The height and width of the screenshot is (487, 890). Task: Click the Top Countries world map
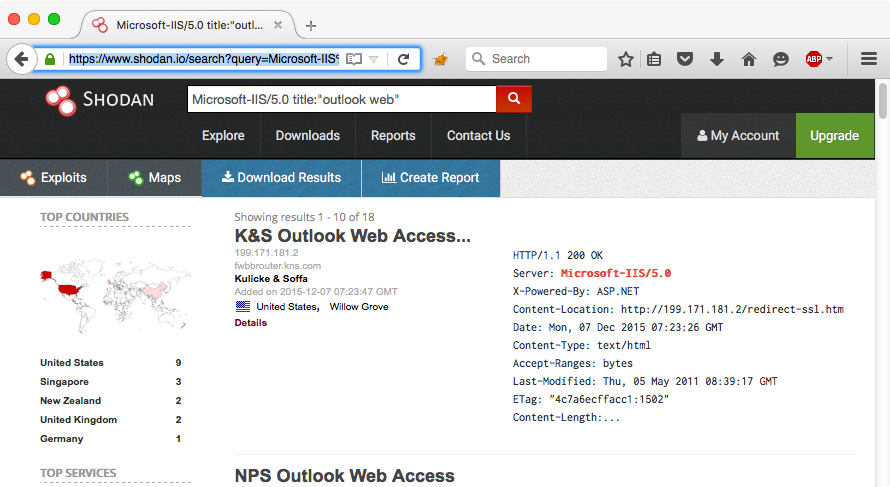[115, 295]
